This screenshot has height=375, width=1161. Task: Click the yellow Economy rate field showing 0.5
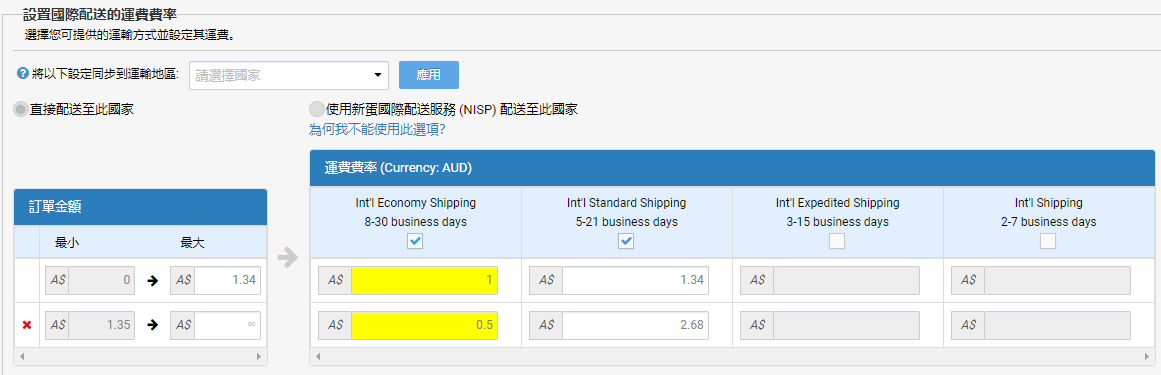tap(424, 325)
